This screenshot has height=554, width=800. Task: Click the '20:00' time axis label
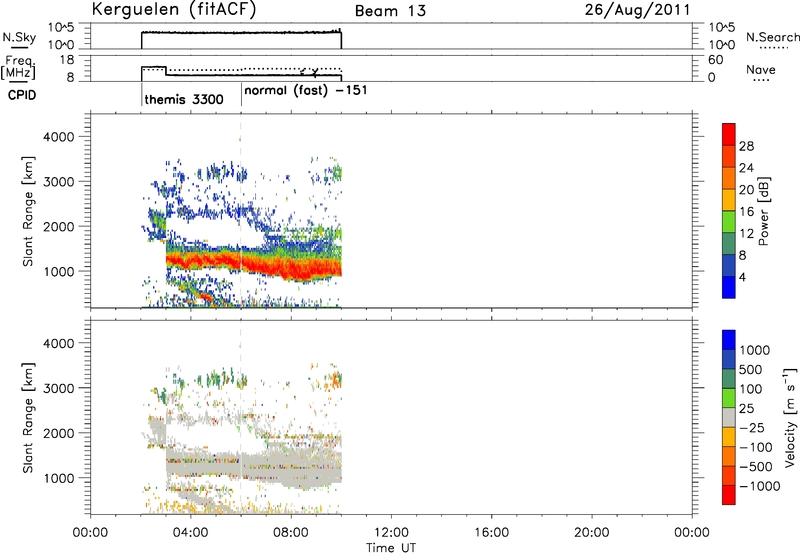tap(592, 533)
